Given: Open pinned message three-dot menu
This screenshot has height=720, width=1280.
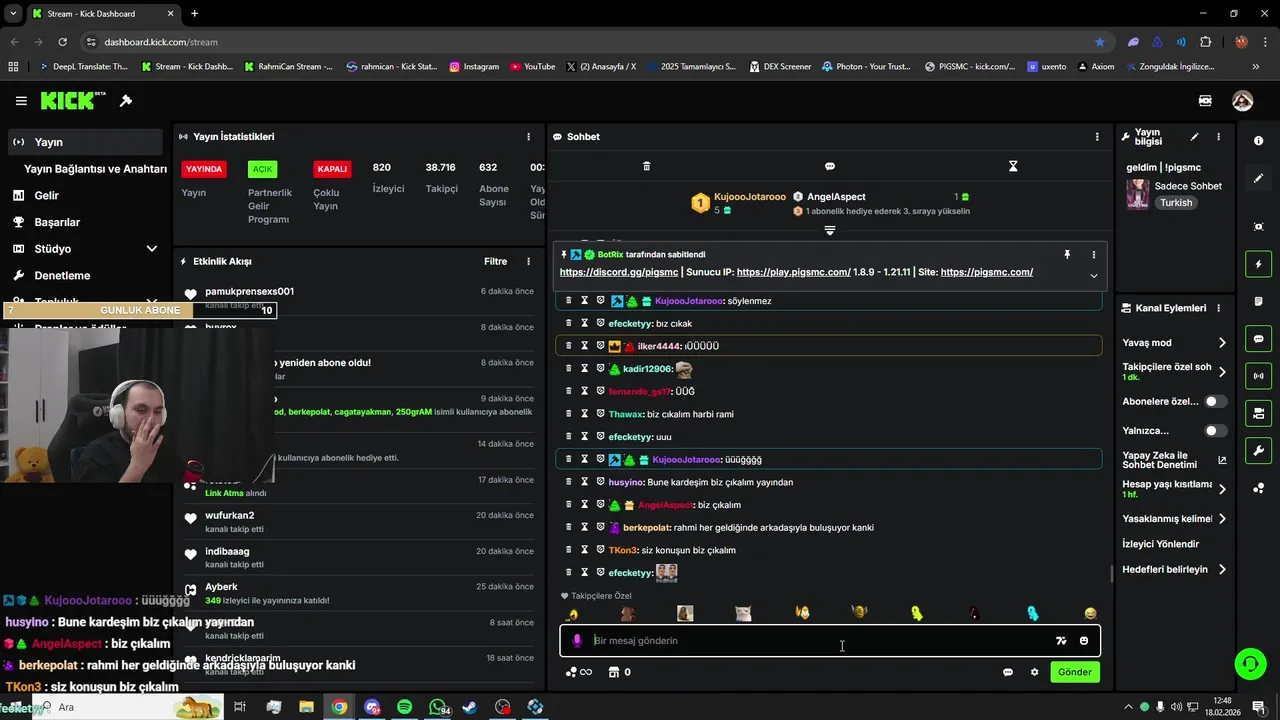Looking at the screenshot, I should click(1093, 255).
